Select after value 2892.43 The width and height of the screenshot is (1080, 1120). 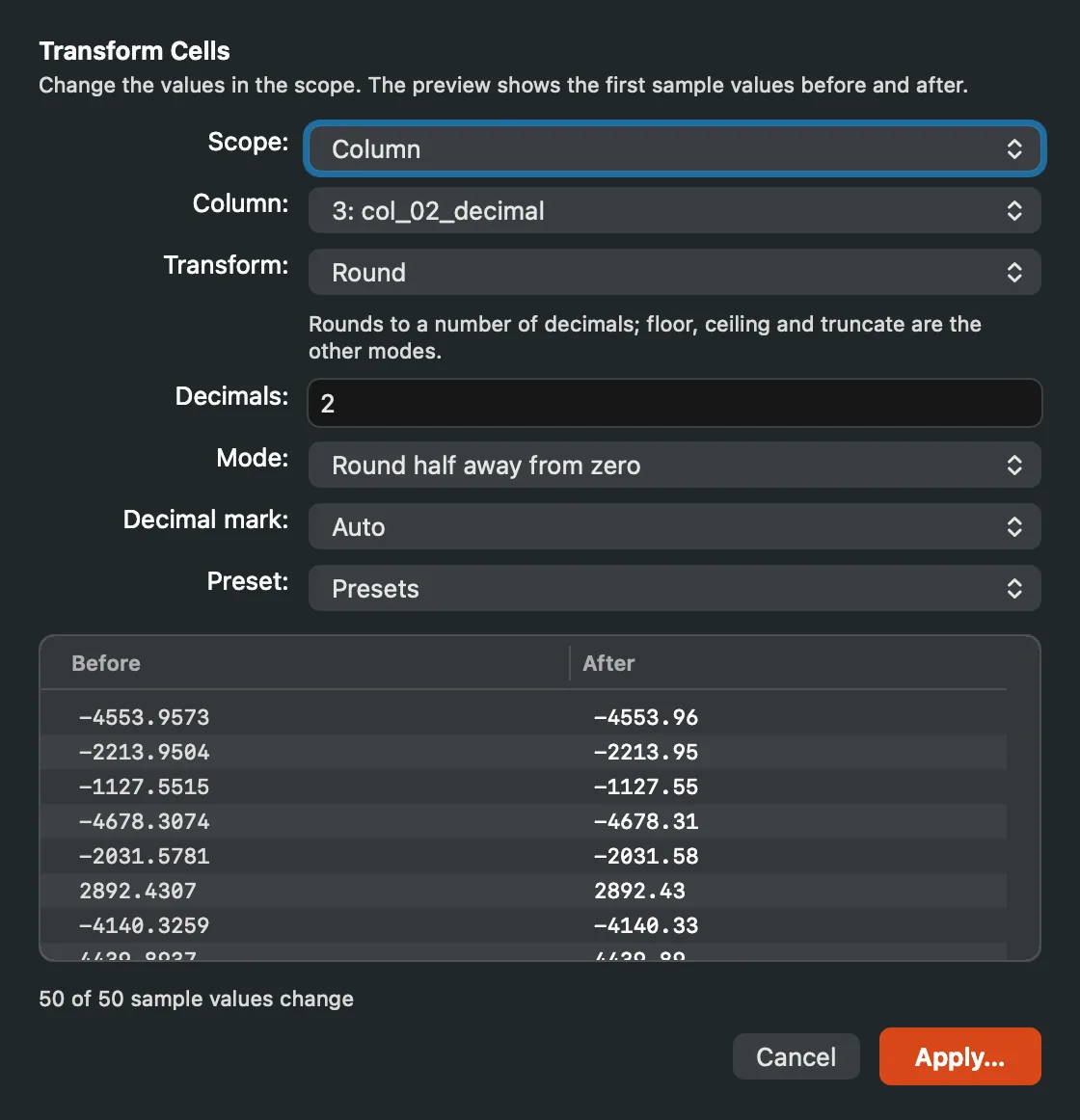(x=639, y=891)
